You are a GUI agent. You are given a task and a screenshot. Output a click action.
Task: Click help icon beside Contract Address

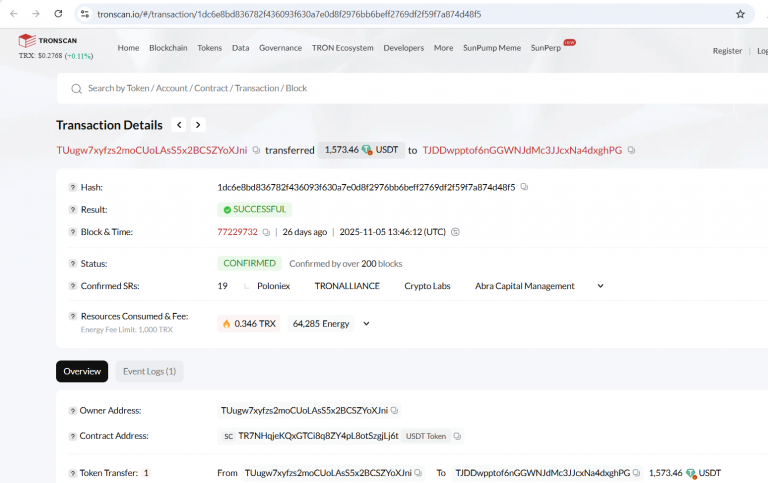click(x=72, y=436)
